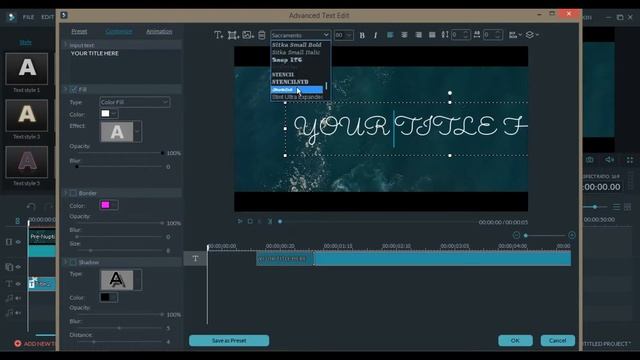Open the layer arrangement menu

531,35
